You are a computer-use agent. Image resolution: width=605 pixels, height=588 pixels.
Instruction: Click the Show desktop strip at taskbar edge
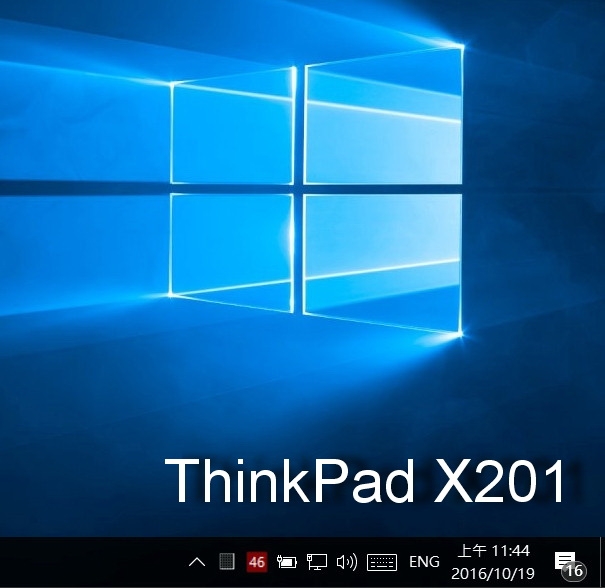pos(602,562)
